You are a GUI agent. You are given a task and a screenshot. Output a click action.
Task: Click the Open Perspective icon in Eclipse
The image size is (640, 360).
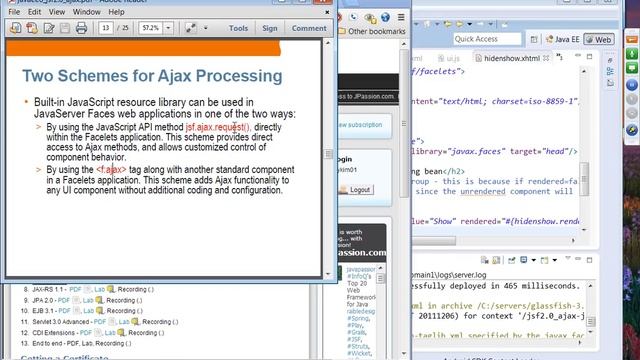pyautogui.click(x=534, y=39)
